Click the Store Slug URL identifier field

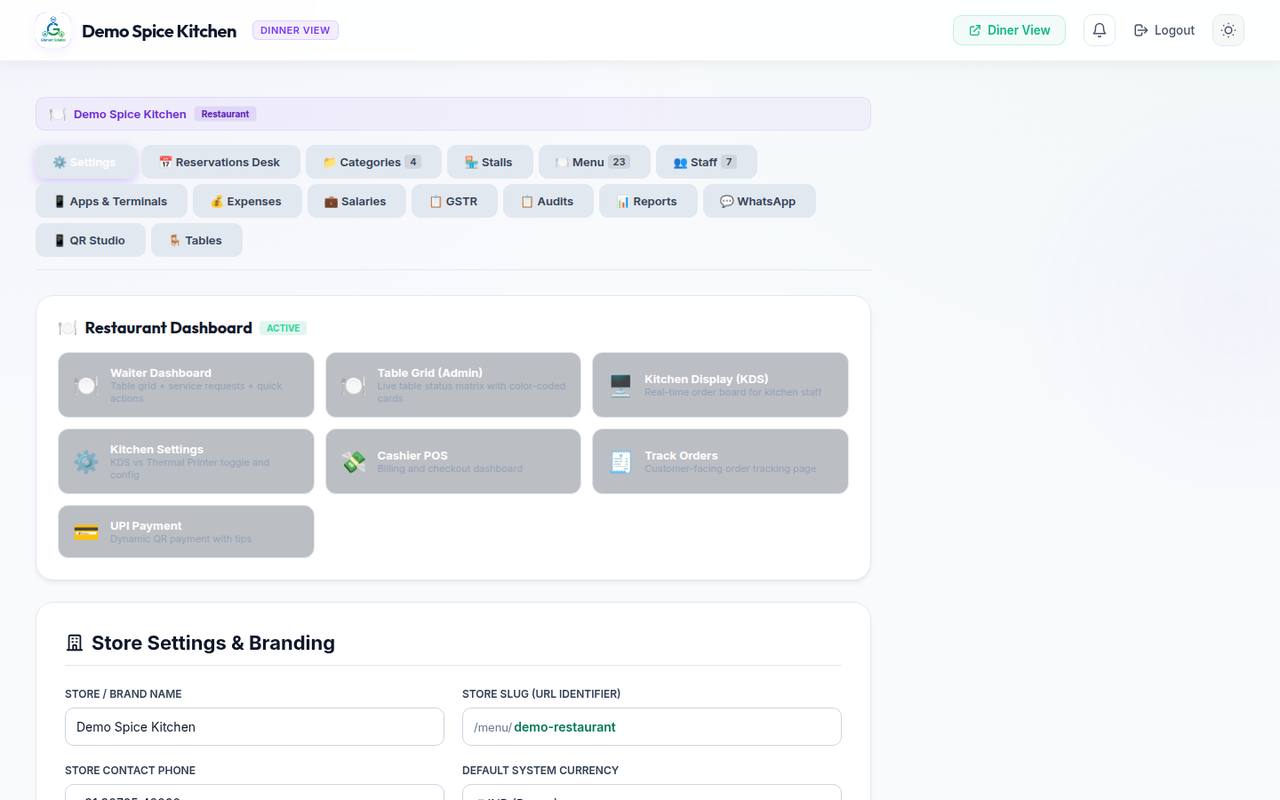651,727
